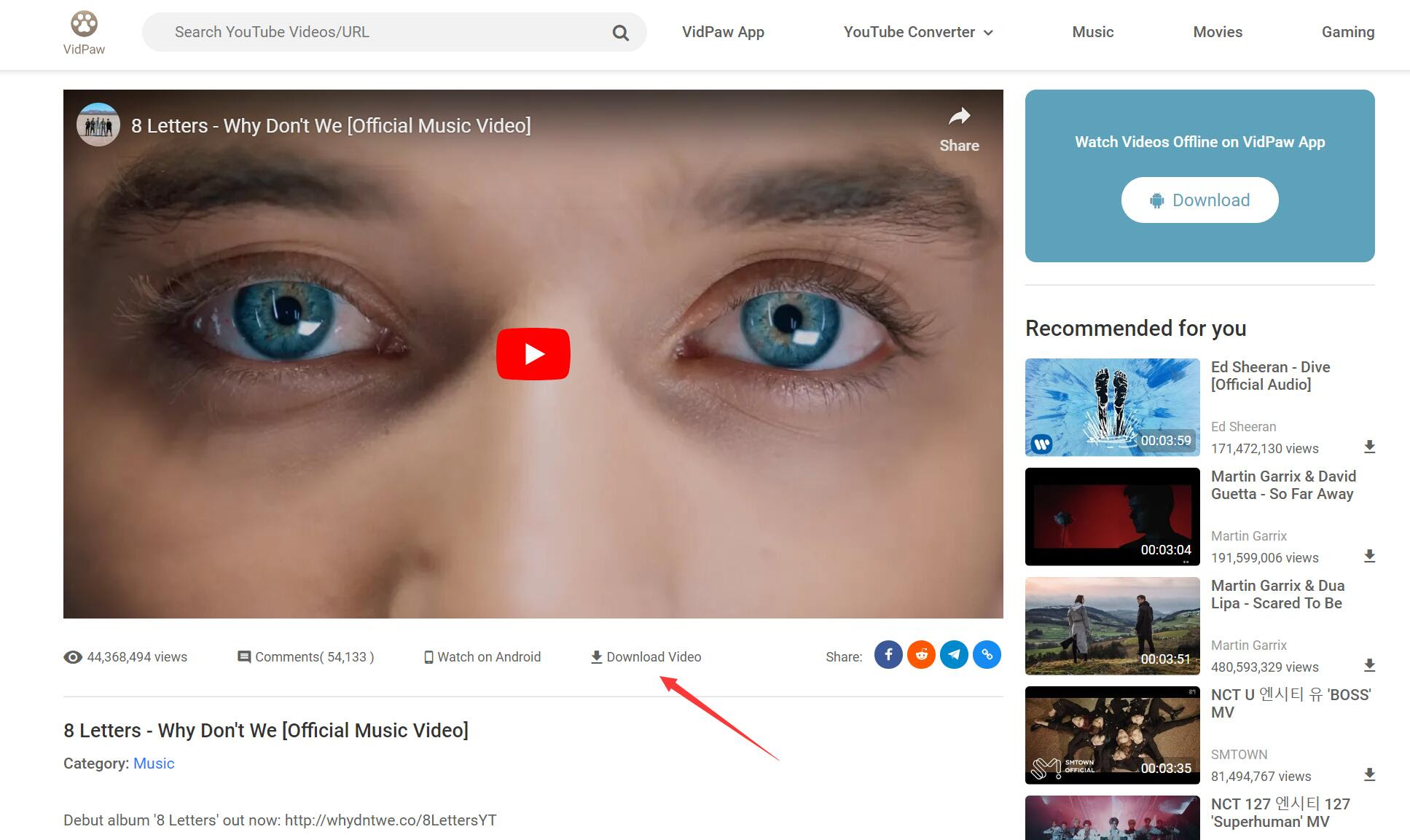Open the Ed Sheeran - Dive thumbnail
Screen dimensions: 1410x840
[x=1112, y=407]
